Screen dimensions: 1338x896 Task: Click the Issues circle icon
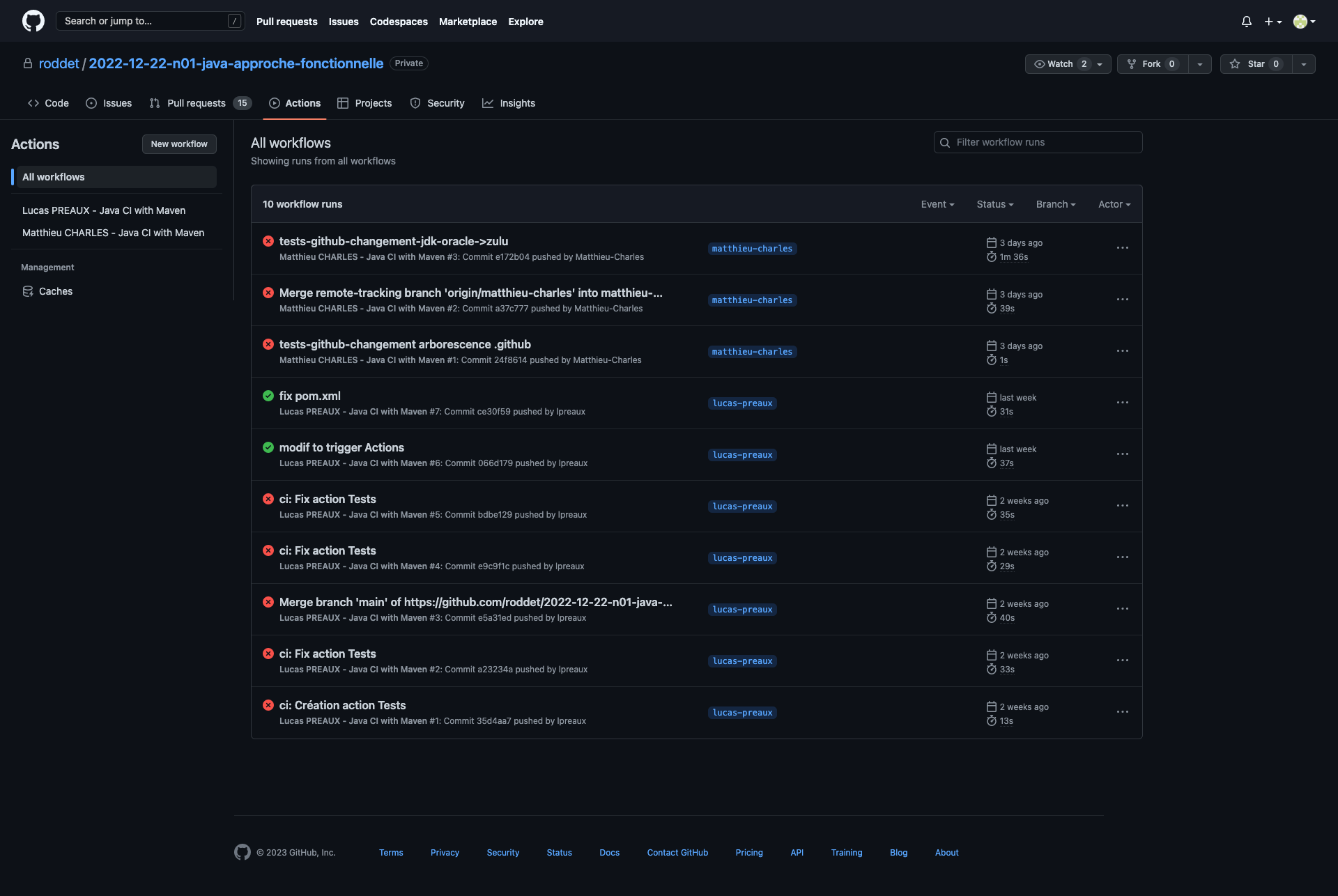click(x=91, y=103)
